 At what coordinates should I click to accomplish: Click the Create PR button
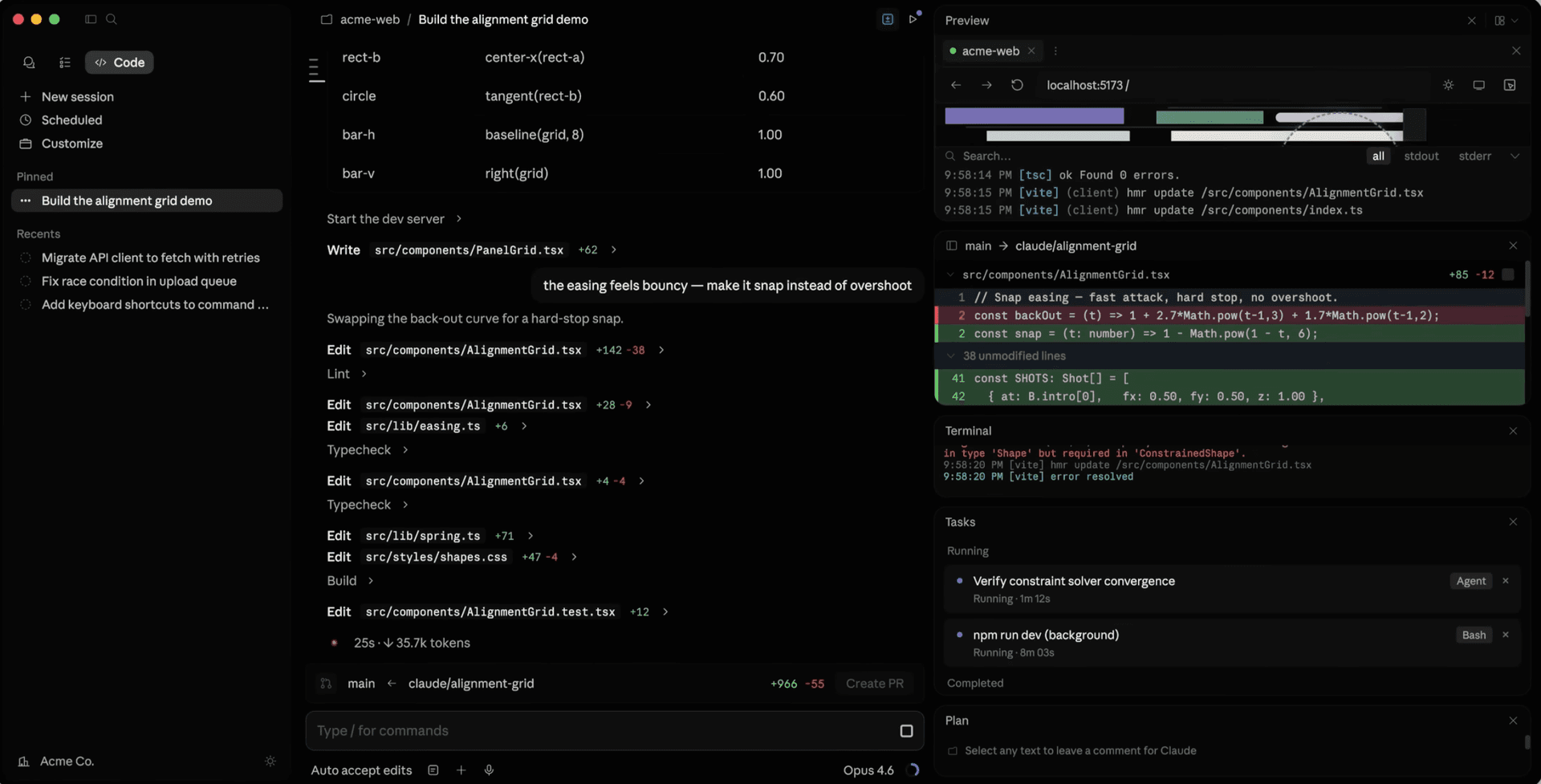[x=875, y=683]
